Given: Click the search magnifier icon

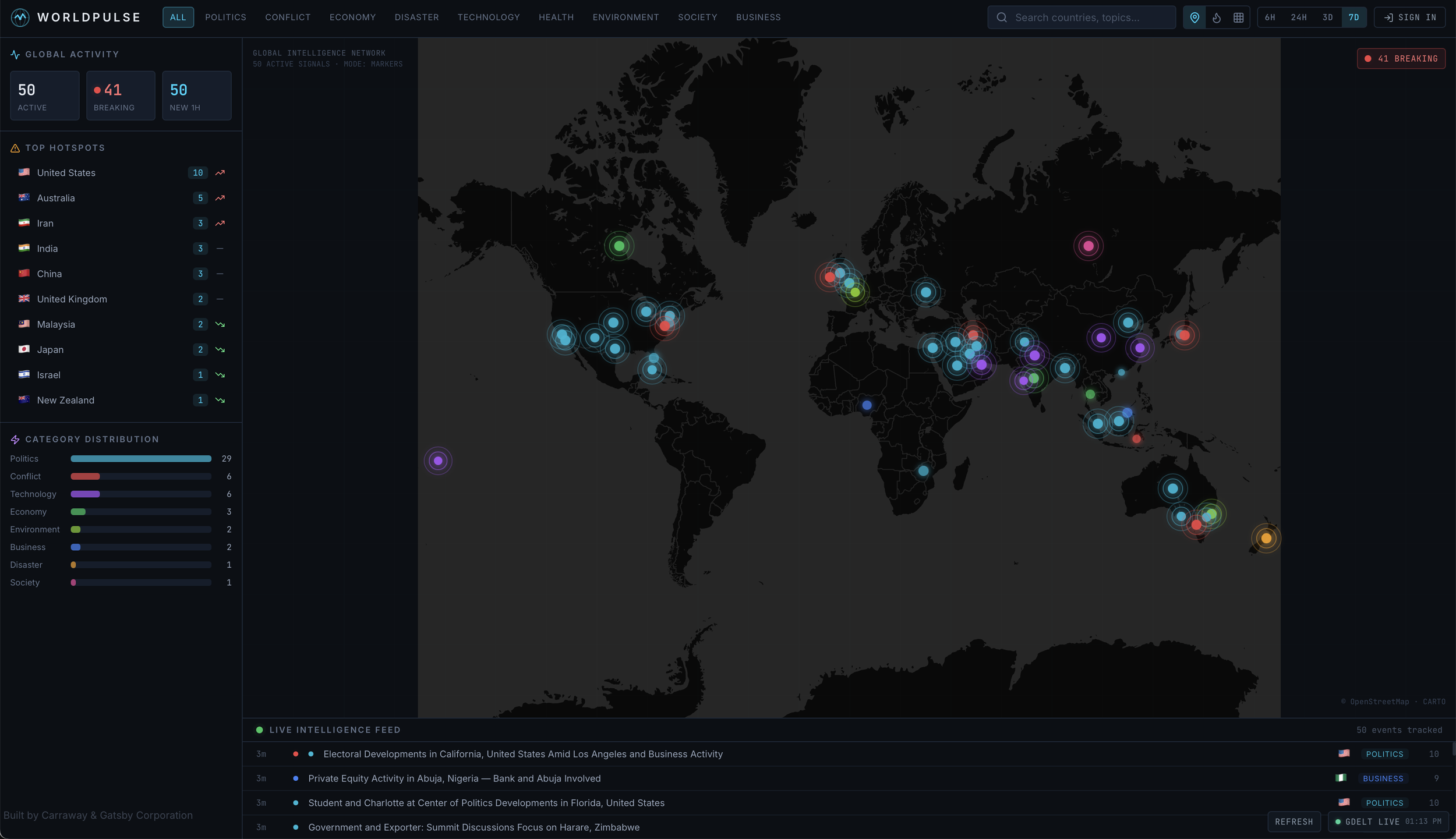Looking at the screenshot, I should [x=1001, y=17].
